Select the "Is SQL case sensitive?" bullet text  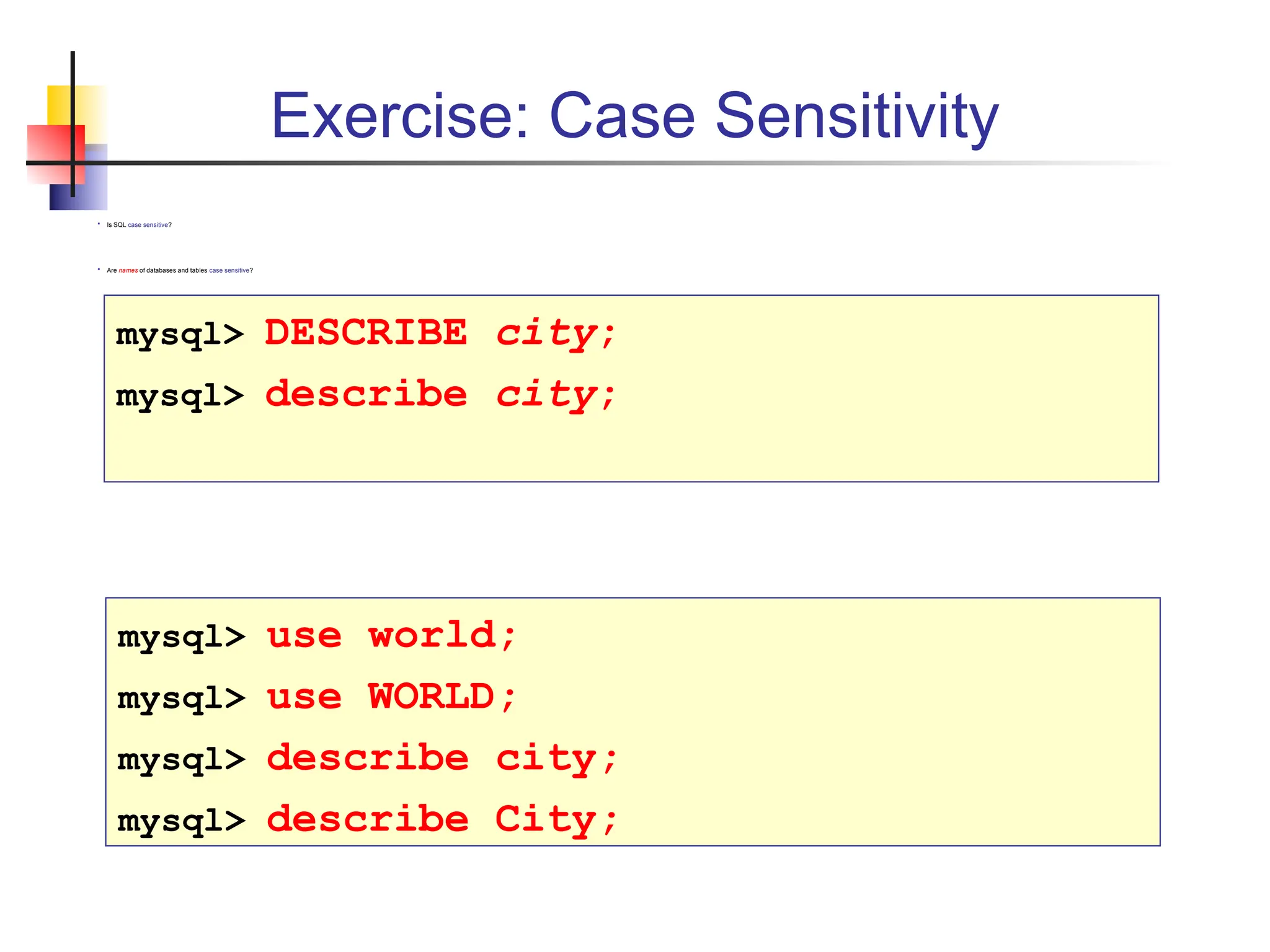(139, 225)
